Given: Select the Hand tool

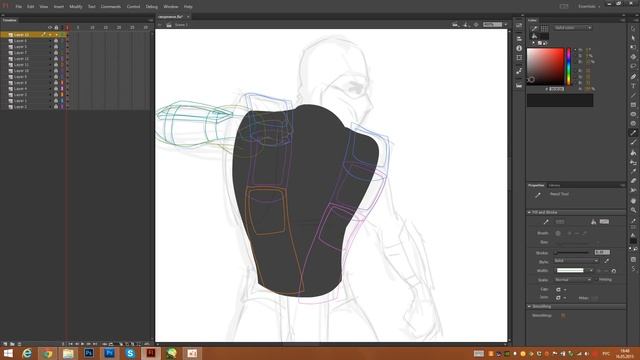Looking at the screenshot, I should (633, 201).
